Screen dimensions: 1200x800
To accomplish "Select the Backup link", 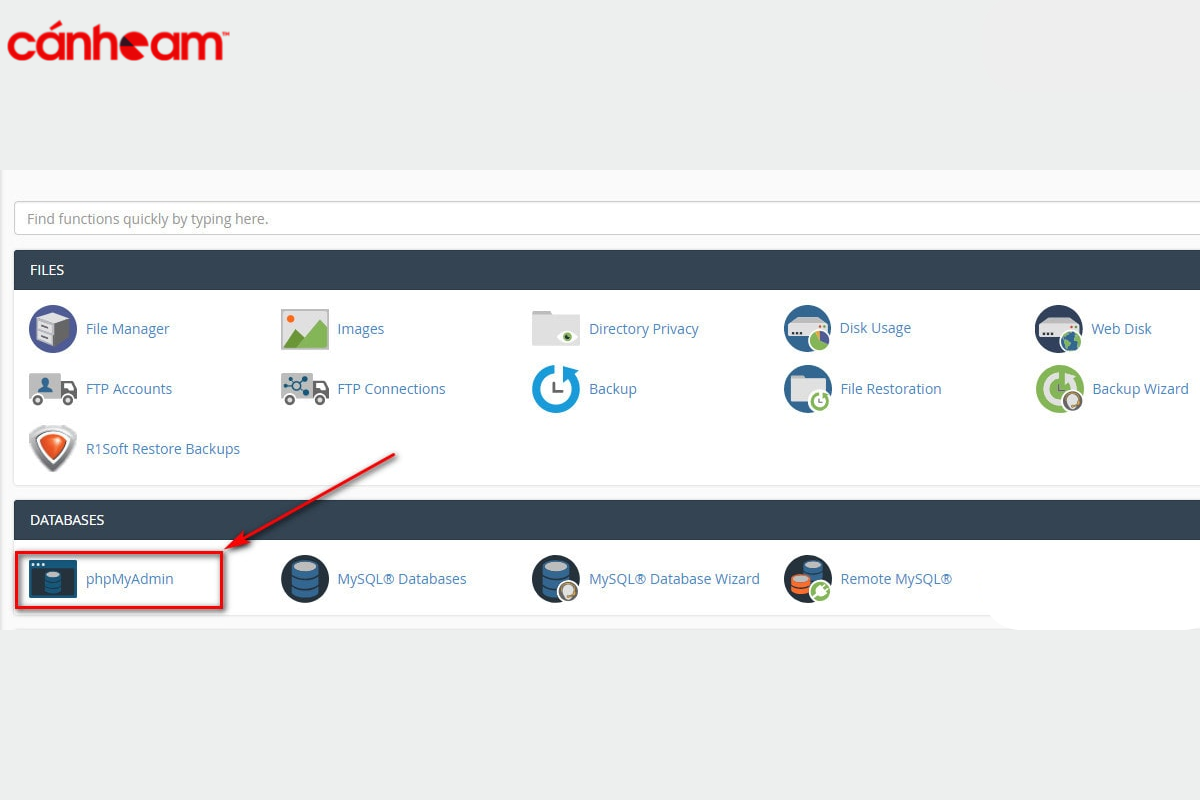I will pos(613,389).
